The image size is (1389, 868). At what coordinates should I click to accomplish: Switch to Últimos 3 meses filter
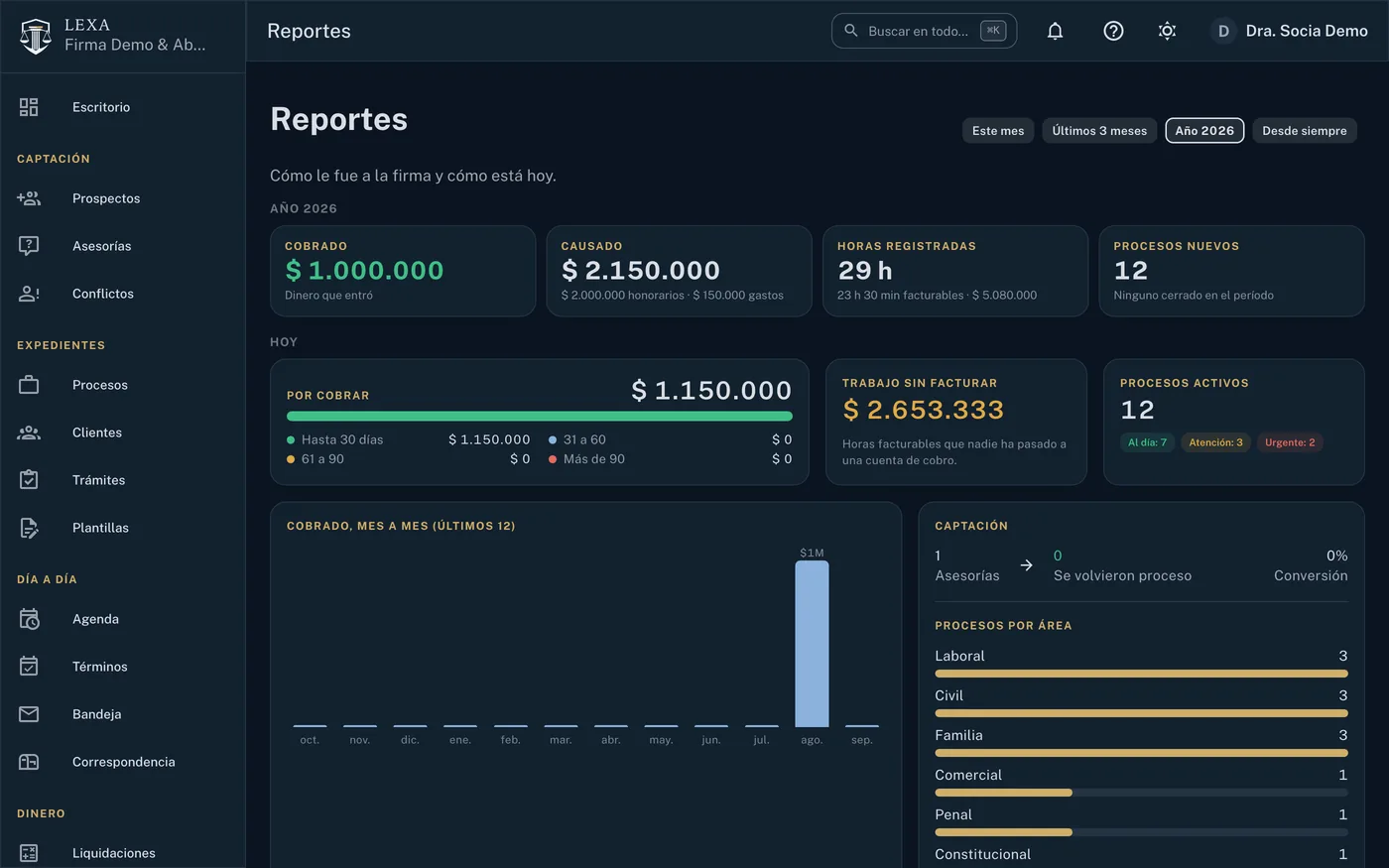click(x=1099, y=131)
